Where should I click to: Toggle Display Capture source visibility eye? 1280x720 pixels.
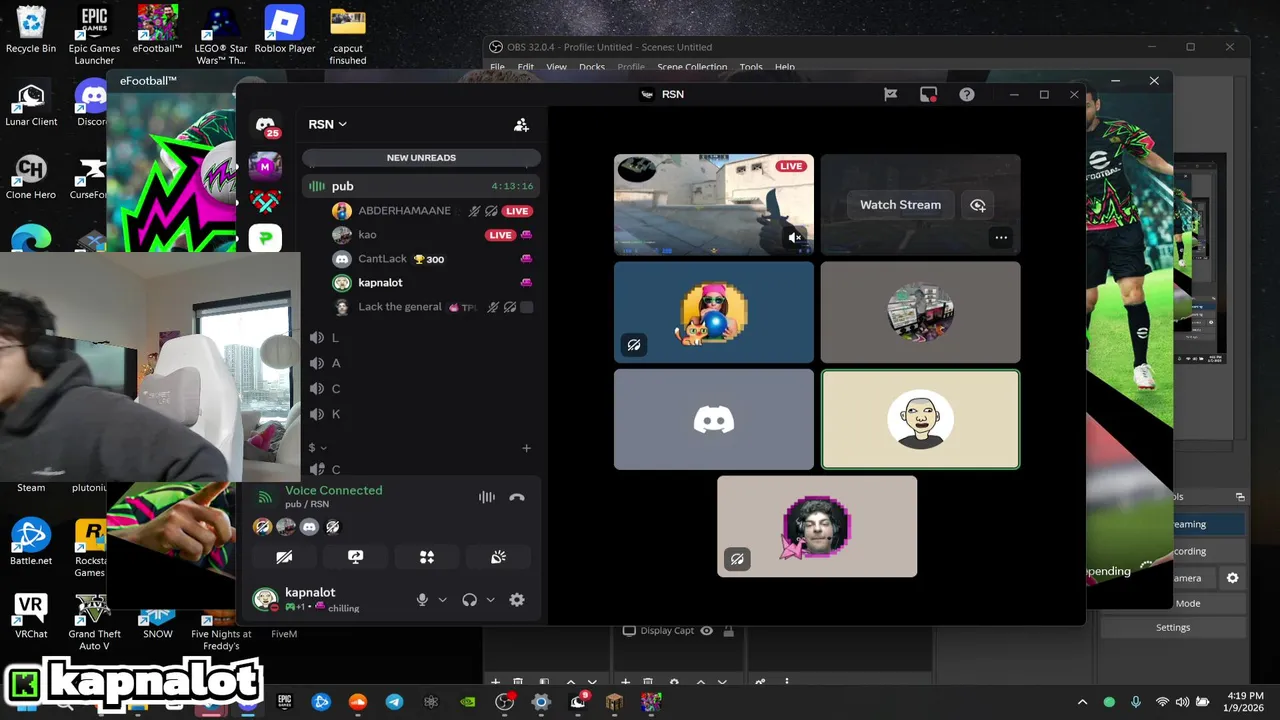pyautogui.click(x=707, y=631)
